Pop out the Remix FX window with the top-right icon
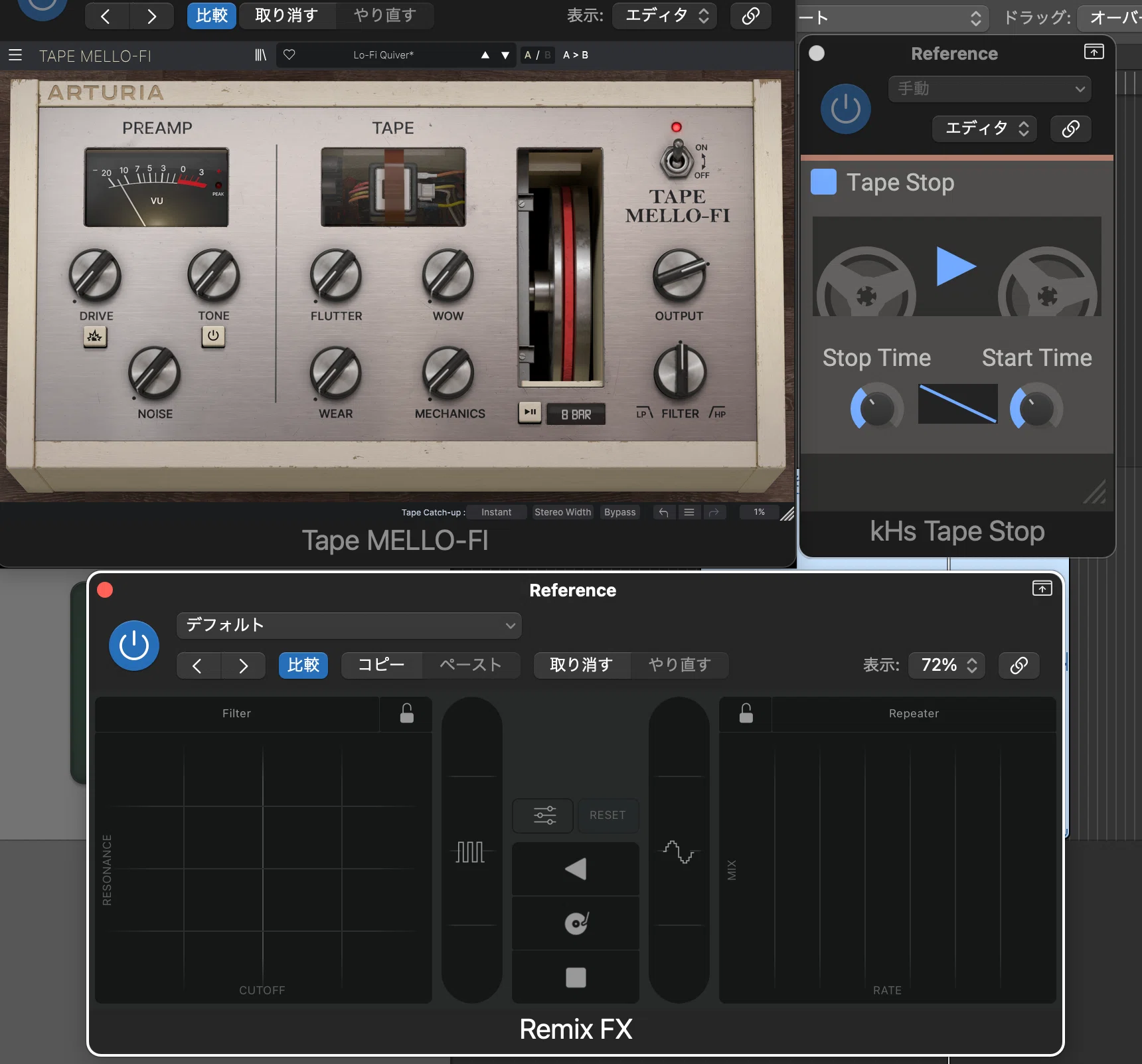Screen dimensions: 1142x1064 coord(1042,588)
